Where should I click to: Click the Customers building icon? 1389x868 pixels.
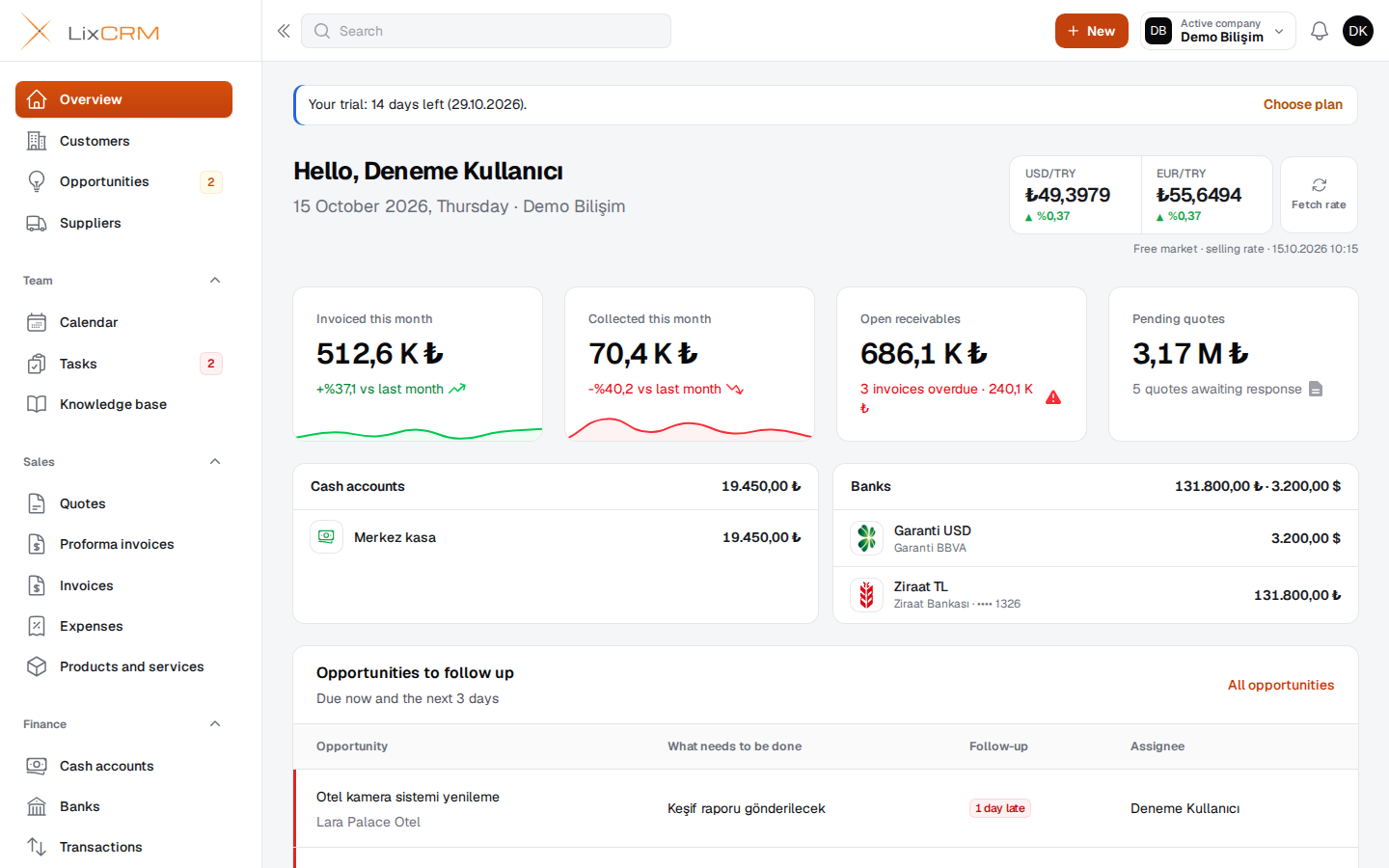[x=37, y=141]
